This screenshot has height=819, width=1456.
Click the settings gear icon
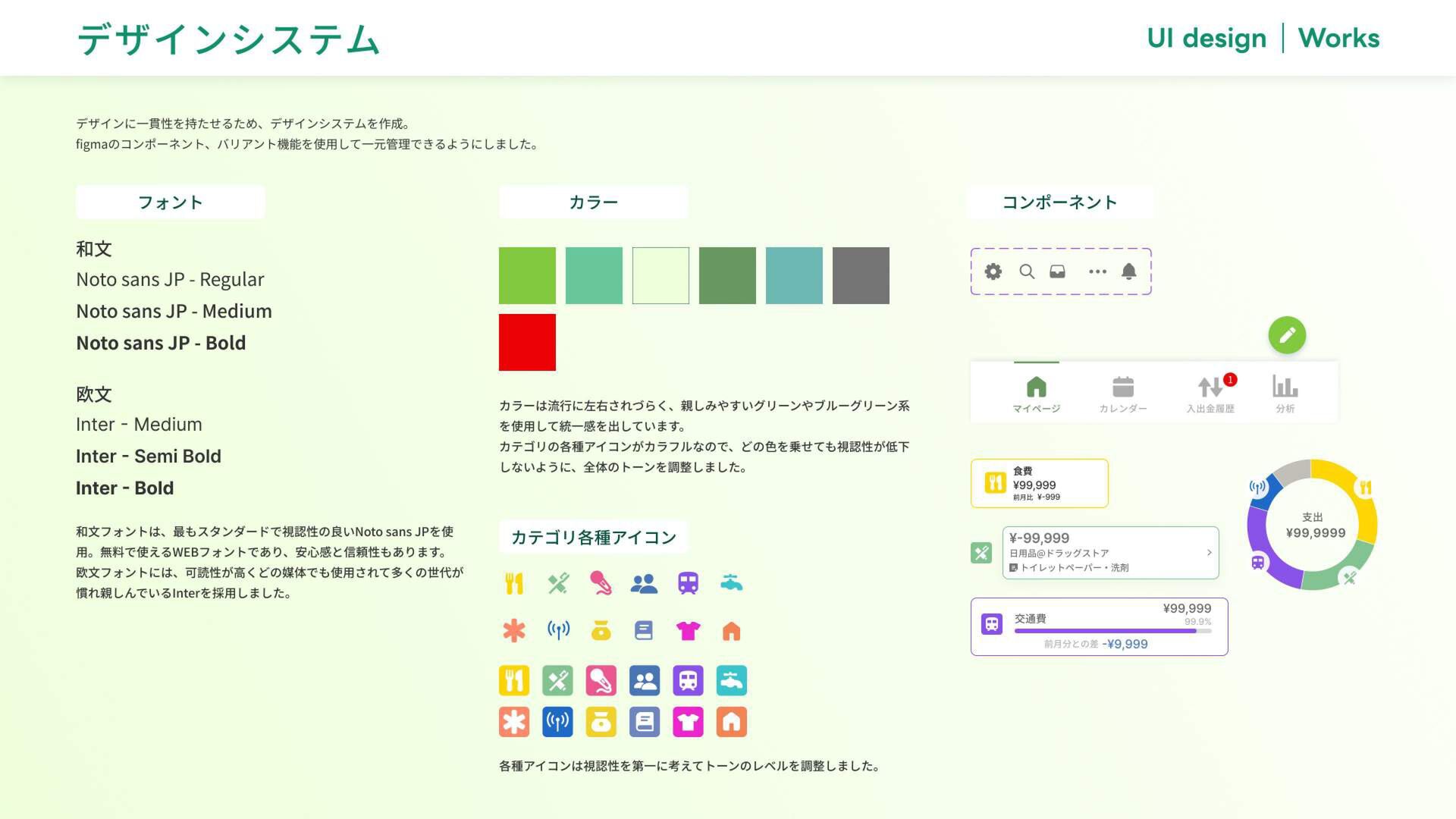pyautogui.click(x=993, y=271)
